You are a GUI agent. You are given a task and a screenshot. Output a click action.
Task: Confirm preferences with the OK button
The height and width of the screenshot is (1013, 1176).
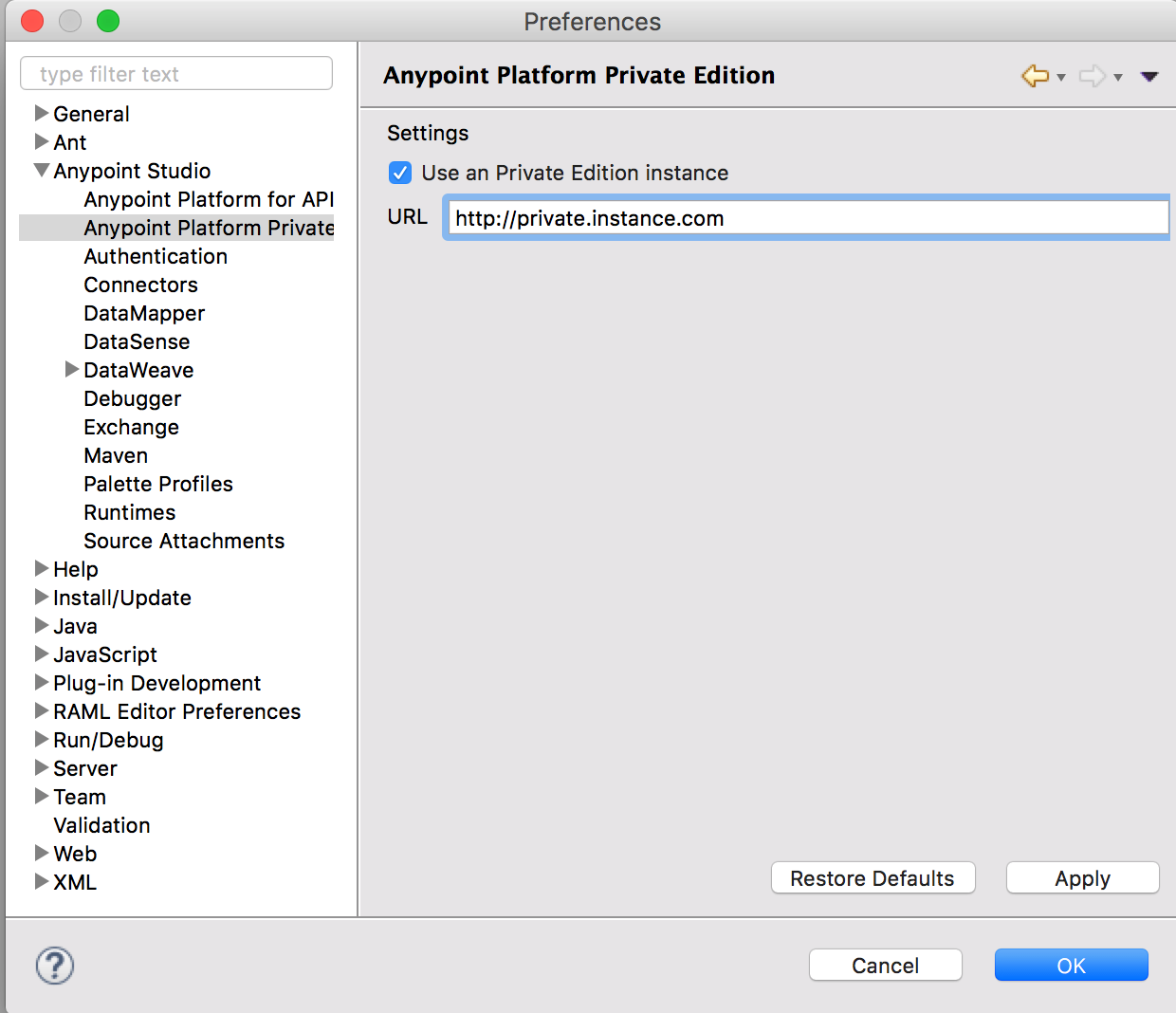1071,965
